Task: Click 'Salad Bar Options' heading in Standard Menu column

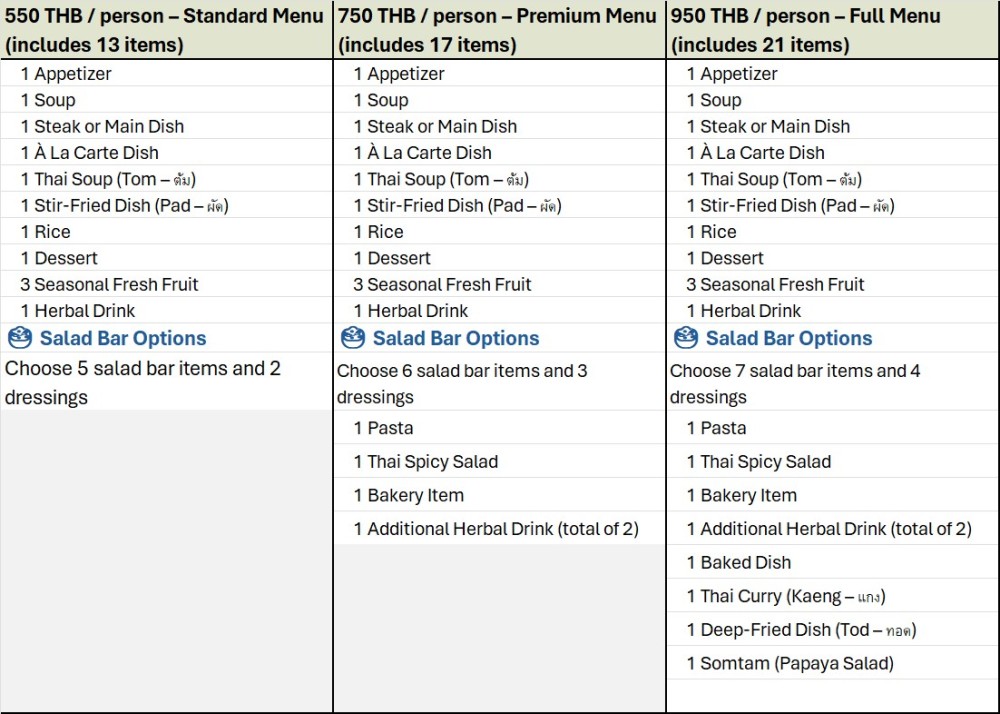Action: click(x=122, y=338)
